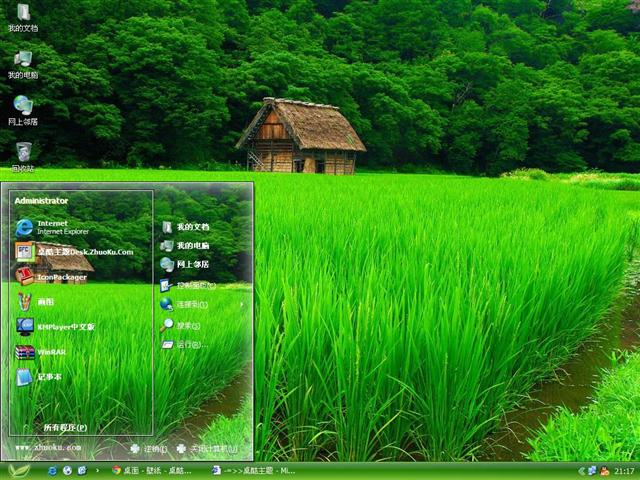Open WinRAR from the Start menu
Image resolution: width=640 pixels, height=480 pixels.
(41, 352)
